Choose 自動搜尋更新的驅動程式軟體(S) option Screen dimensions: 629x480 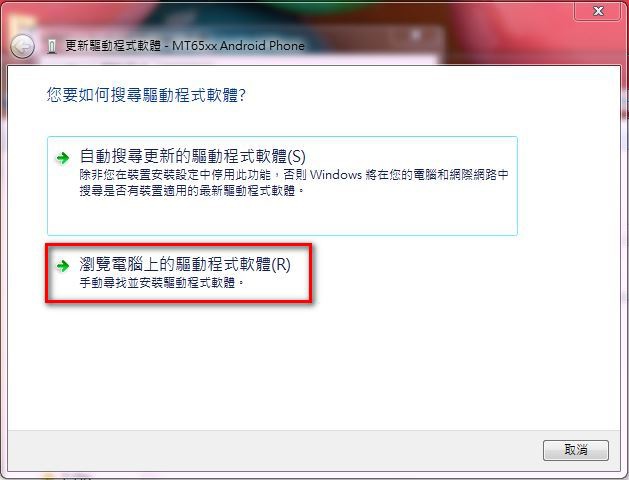click(282, 186)
